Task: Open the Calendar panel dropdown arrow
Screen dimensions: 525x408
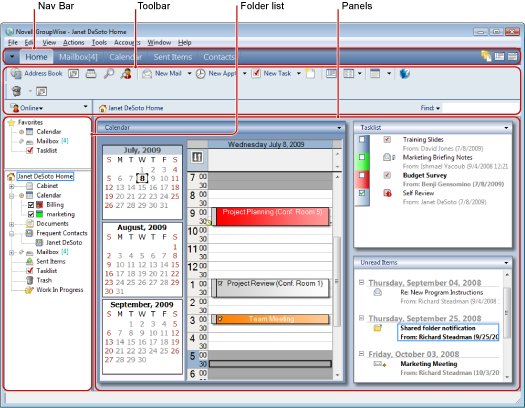Action: tap(339, 128)
